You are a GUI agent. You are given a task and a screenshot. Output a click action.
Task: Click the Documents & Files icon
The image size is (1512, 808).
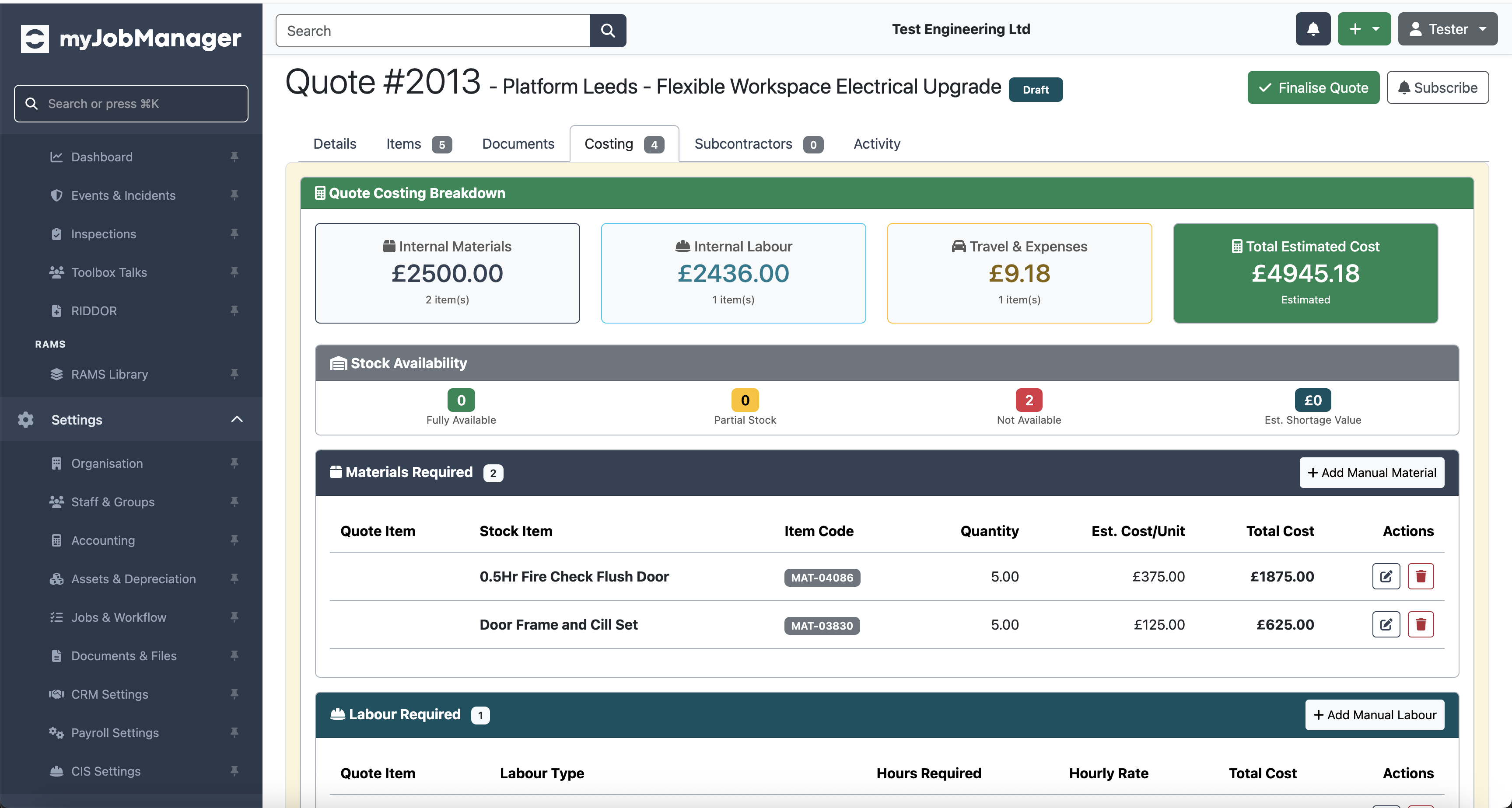[x=56, y=655]
